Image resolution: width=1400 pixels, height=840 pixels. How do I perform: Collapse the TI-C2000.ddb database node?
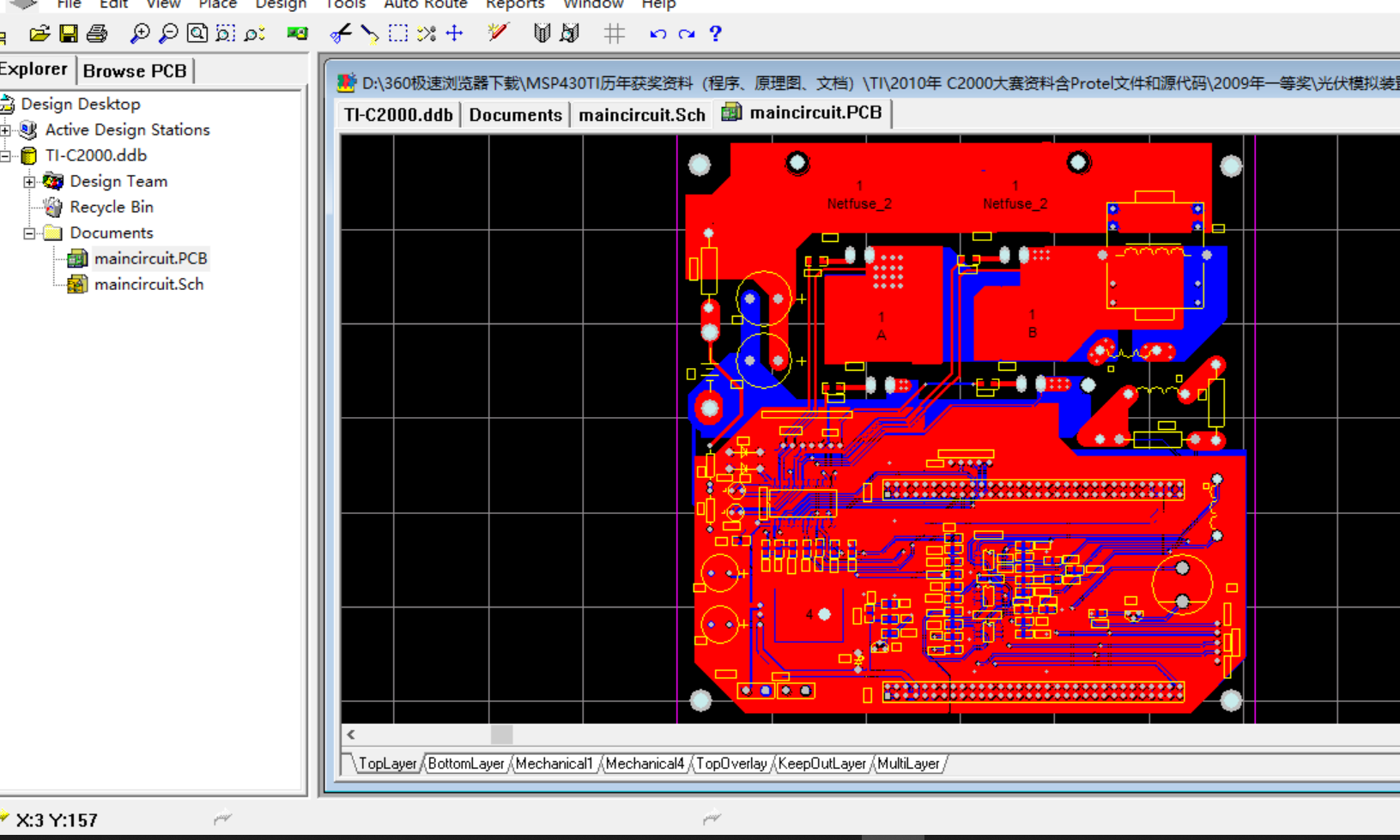click(x=6, y=156)
